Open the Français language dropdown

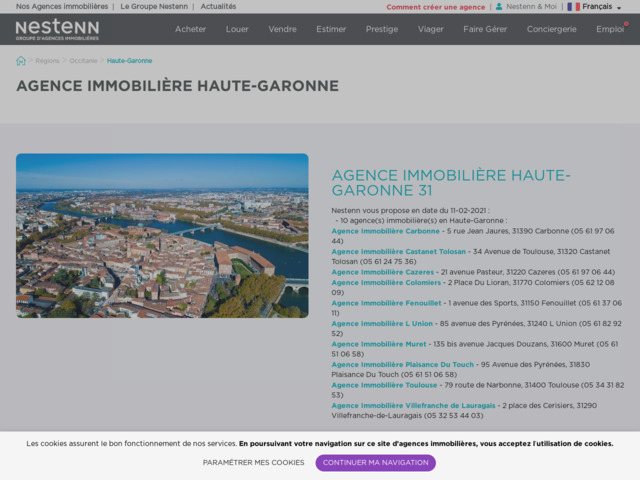[x=601, y=7]
